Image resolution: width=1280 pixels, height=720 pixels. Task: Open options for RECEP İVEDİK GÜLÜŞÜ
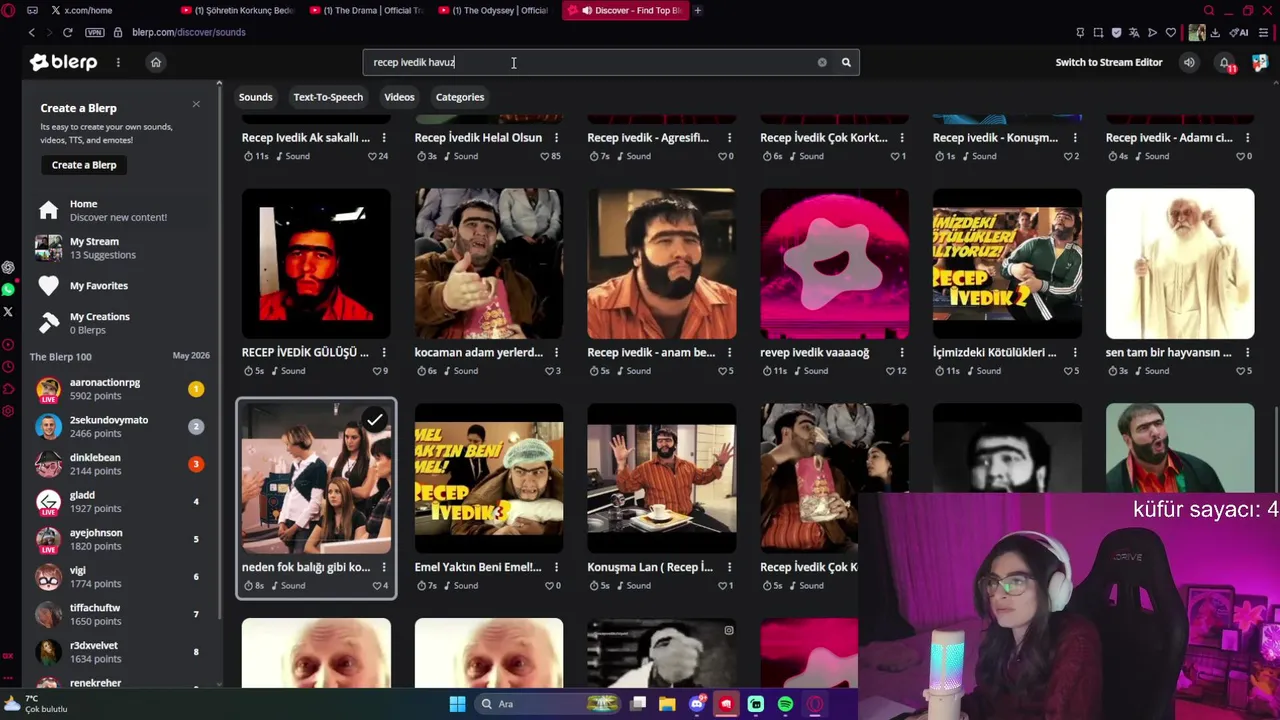coord(384,352)
